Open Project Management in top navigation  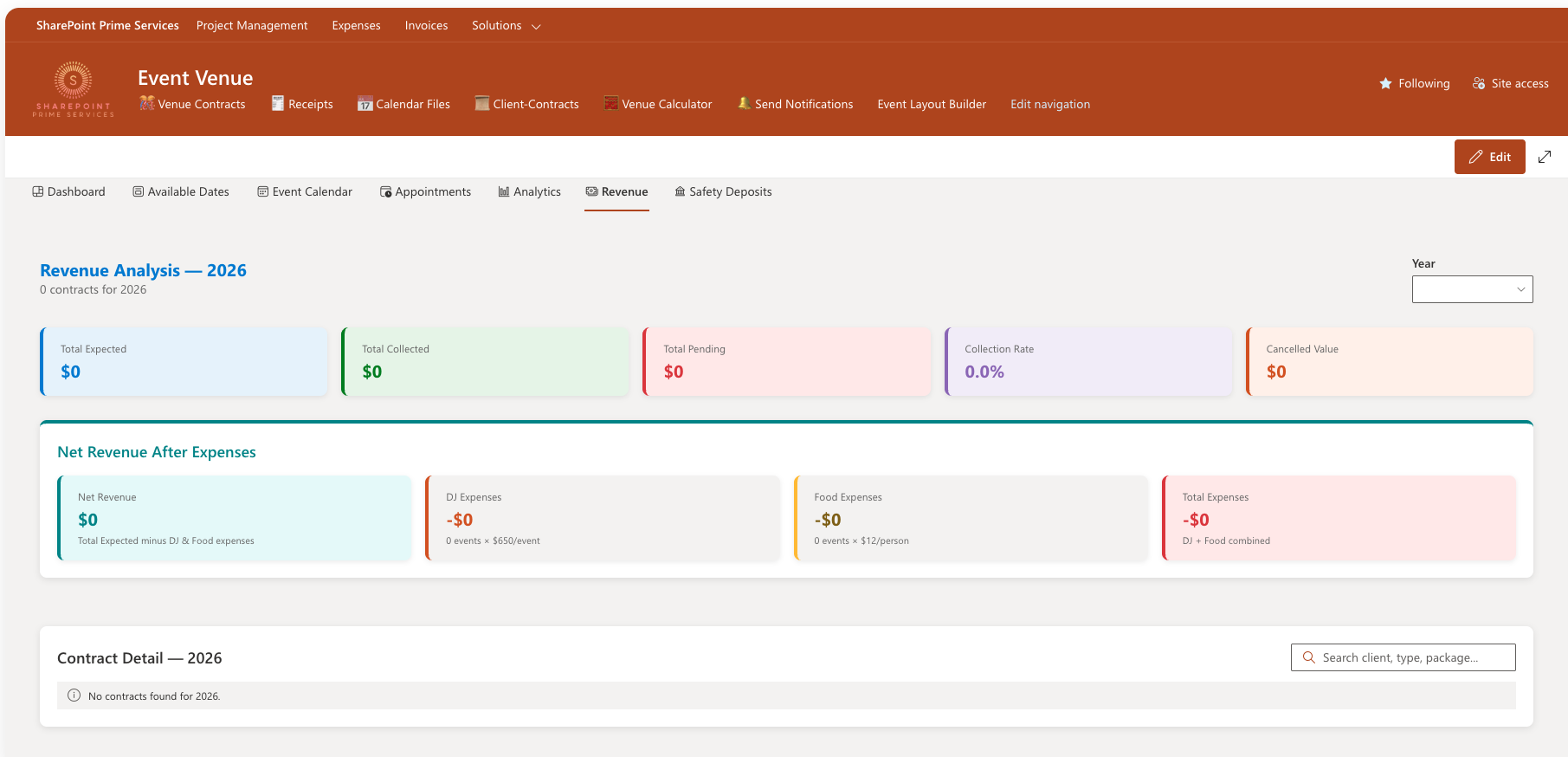pyautogui.click(x=252, y=25)
